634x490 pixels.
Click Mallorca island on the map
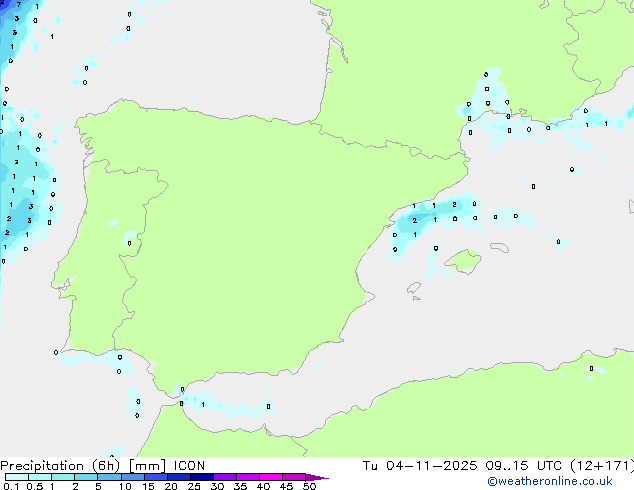click(x=464, y=261)
